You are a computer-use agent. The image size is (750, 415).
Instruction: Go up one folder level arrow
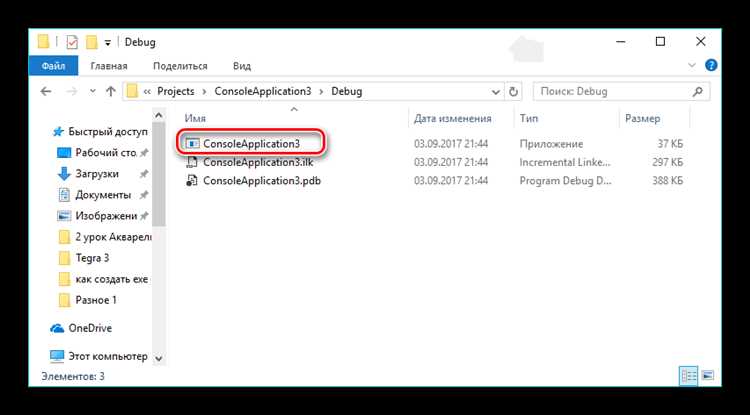[110, 91]
